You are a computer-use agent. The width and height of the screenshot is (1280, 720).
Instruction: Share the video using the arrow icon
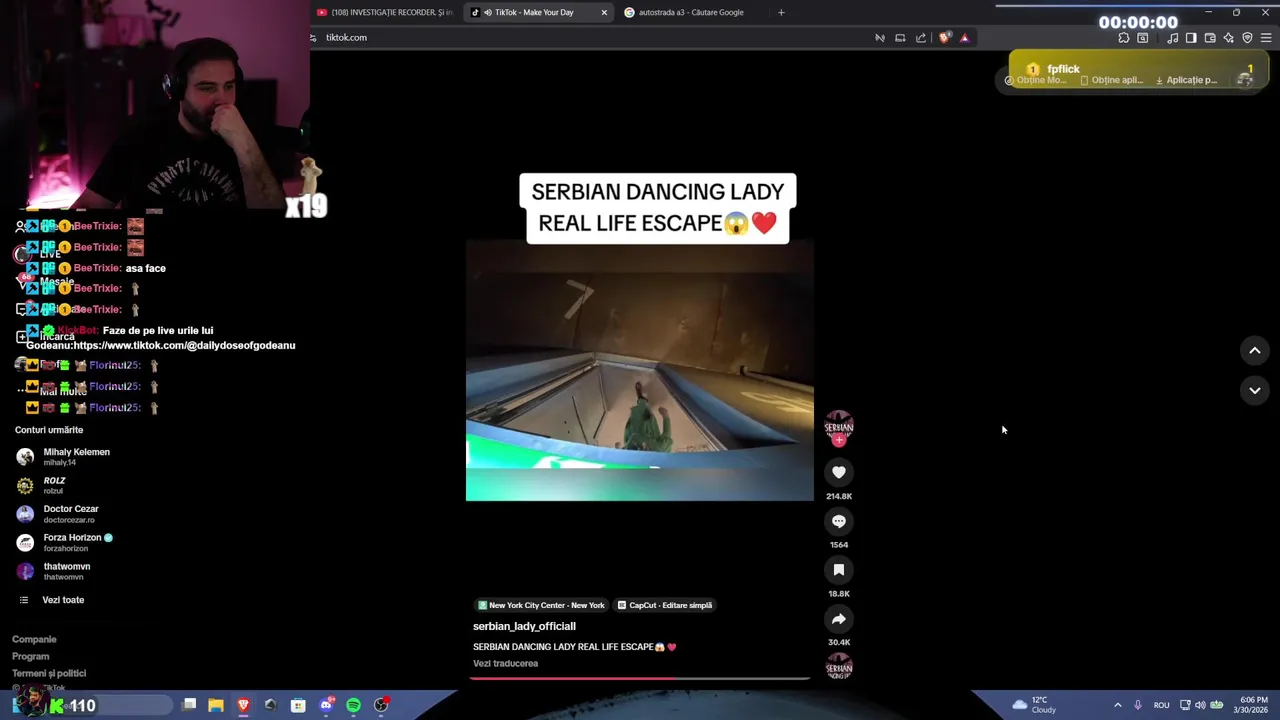[x=839, y=619]
